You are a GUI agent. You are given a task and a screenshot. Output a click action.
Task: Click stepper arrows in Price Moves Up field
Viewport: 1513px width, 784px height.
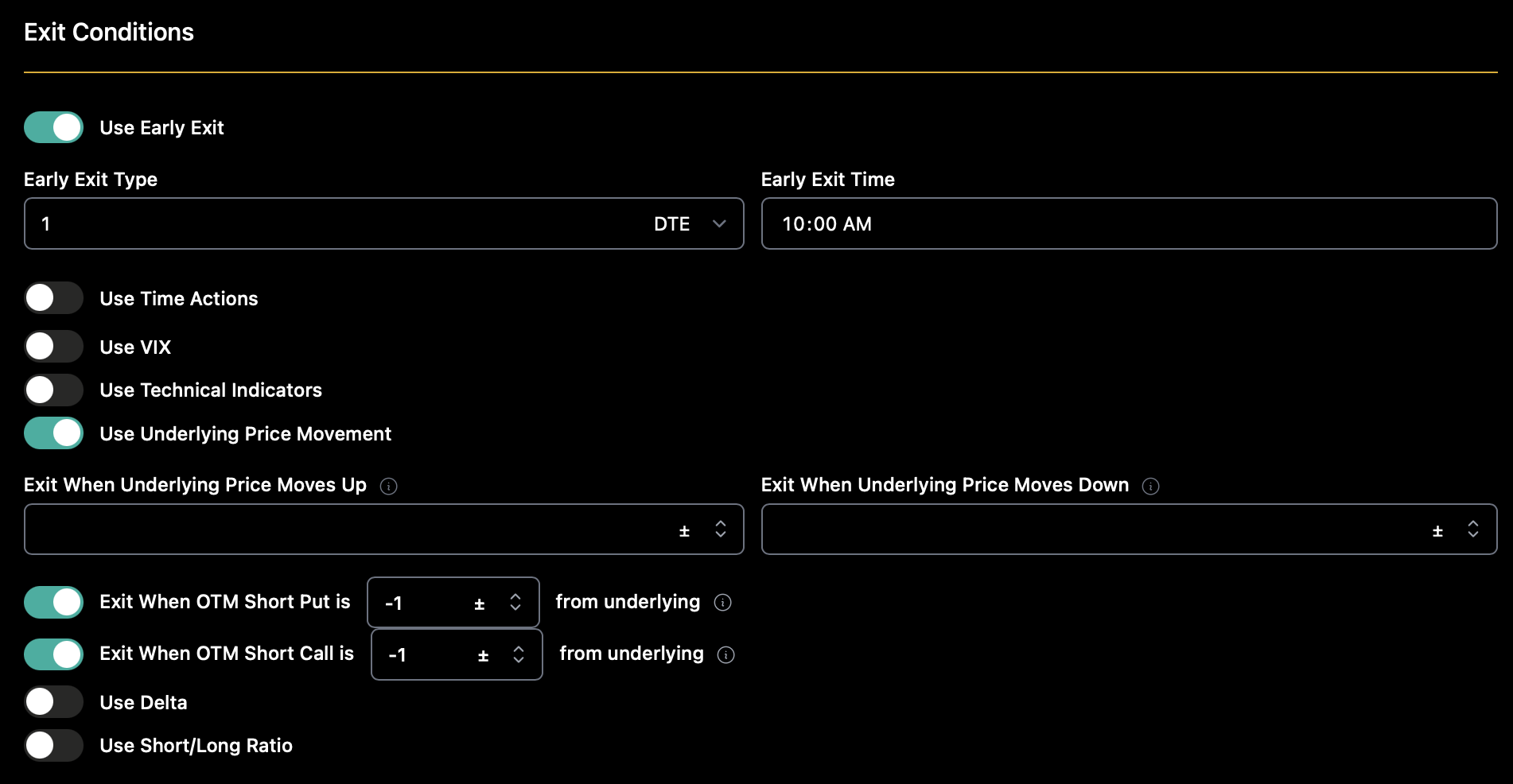pos(721,529)
